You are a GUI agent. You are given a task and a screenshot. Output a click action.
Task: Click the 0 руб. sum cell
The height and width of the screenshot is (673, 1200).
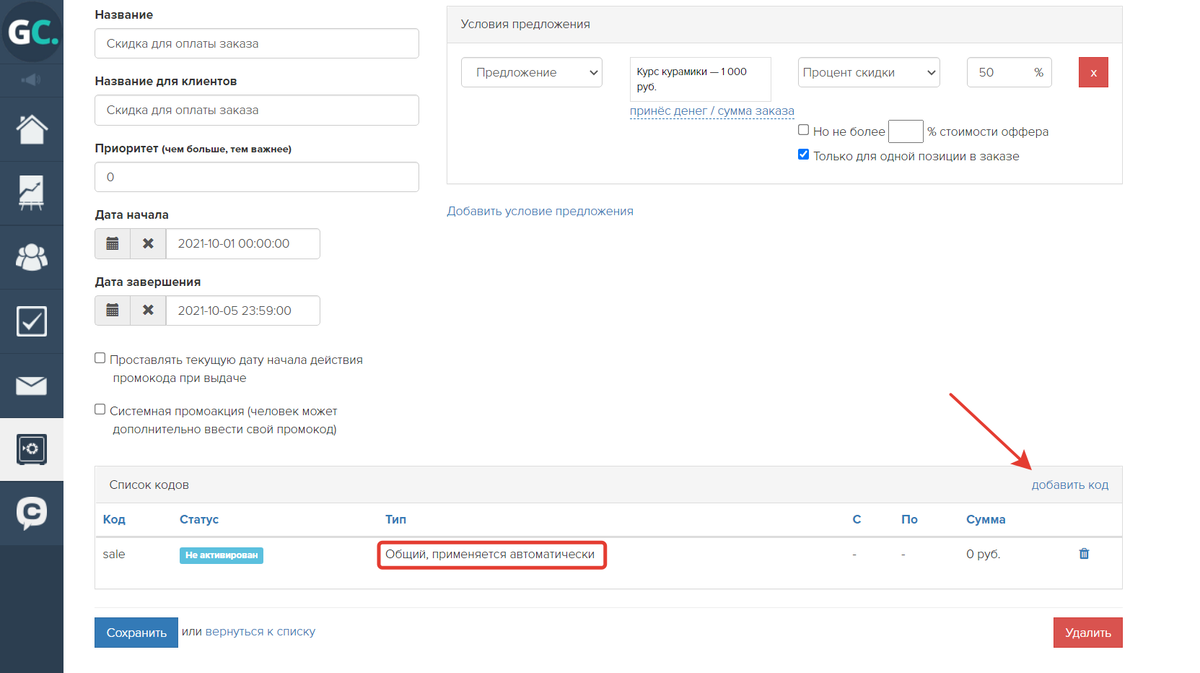[983, 554]
